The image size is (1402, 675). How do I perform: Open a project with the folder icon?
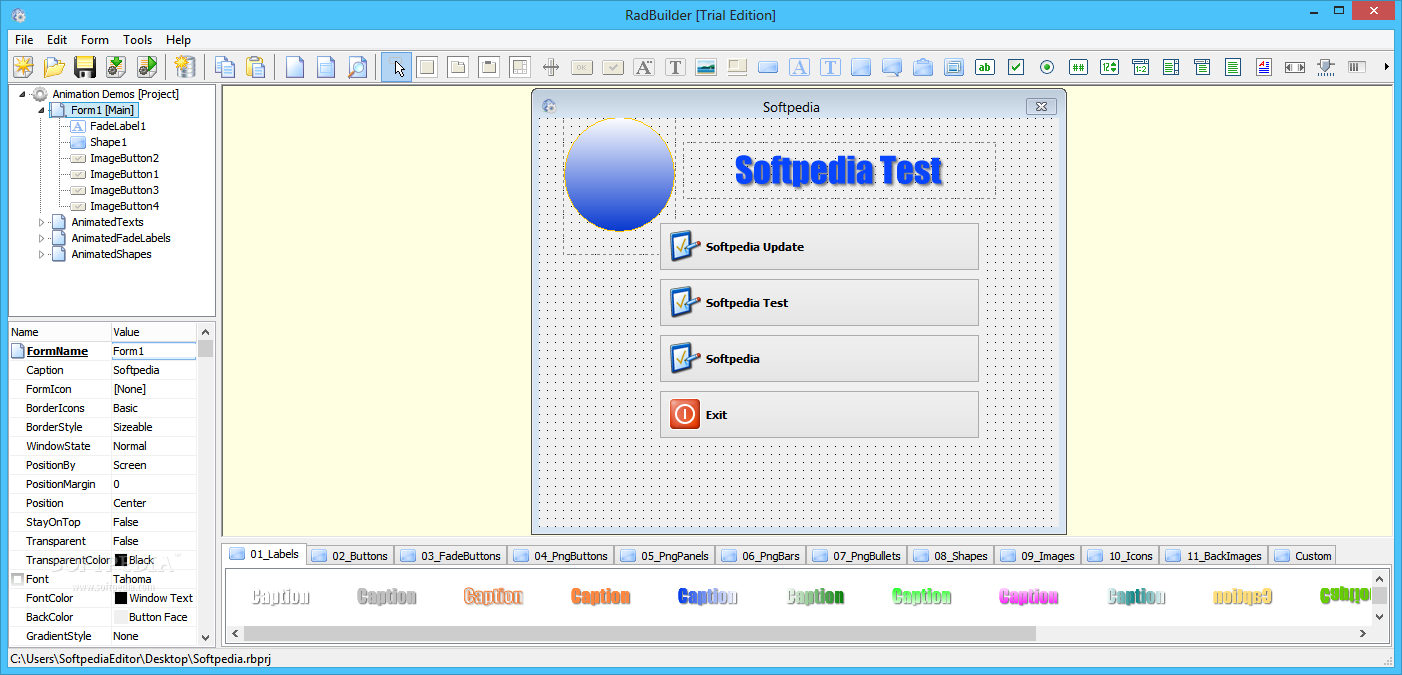(x=54, y=67)
